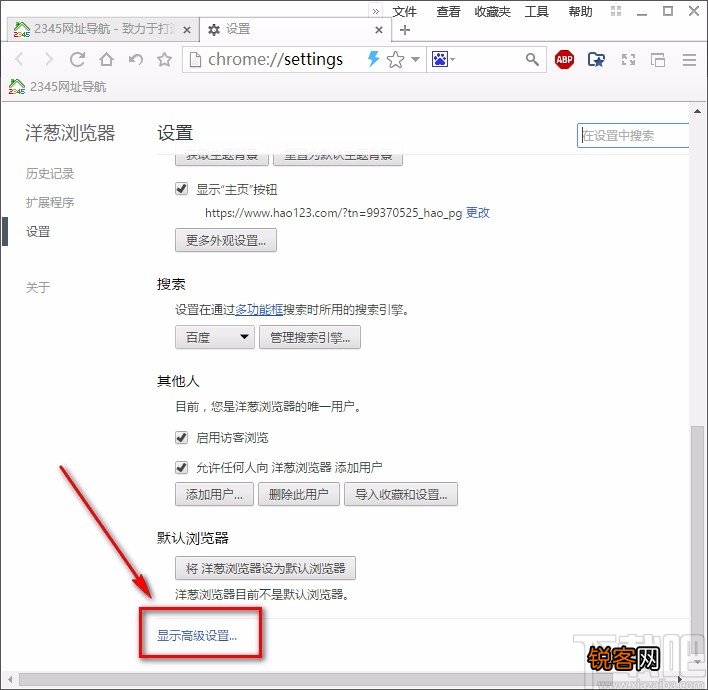The height and width of the screenshot is (690, 708).
Task: Click 更改 link beside homepage URL
Action: 478,212
